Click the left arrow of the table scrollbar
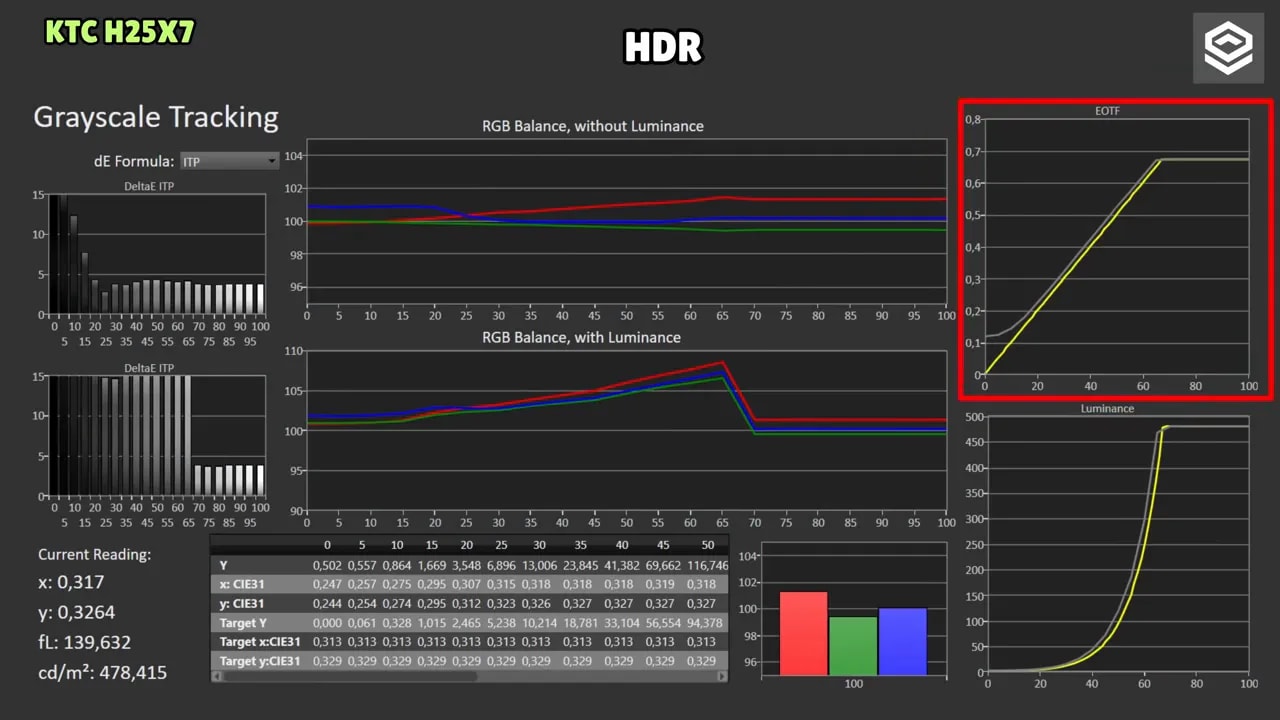 [217, 677]
